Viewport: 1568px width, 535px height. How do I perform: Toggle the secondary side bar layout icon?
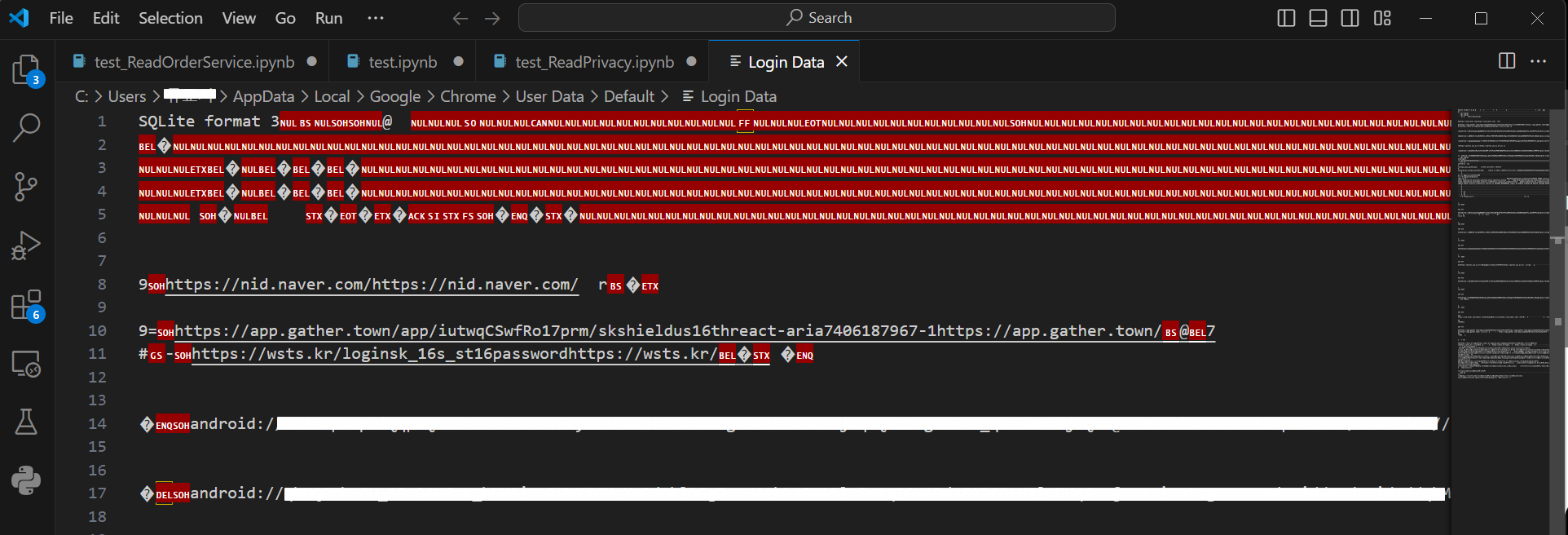tap(1350, 18)
